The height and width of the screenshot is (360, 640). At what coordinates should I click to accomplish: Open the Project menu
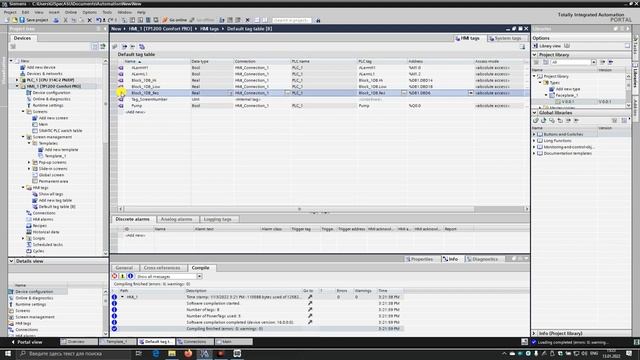tap(10, 12)
